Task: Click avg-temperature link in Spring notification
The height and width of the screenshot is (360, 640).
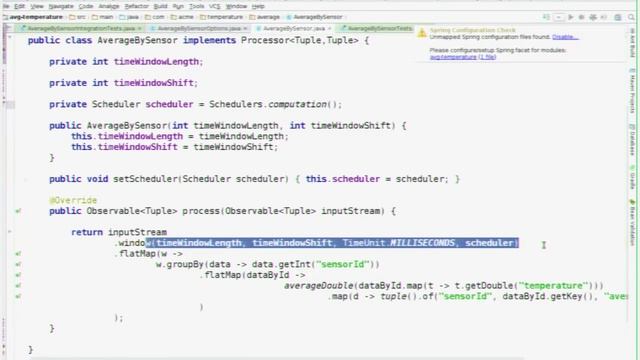Action: tap(453, 57)
